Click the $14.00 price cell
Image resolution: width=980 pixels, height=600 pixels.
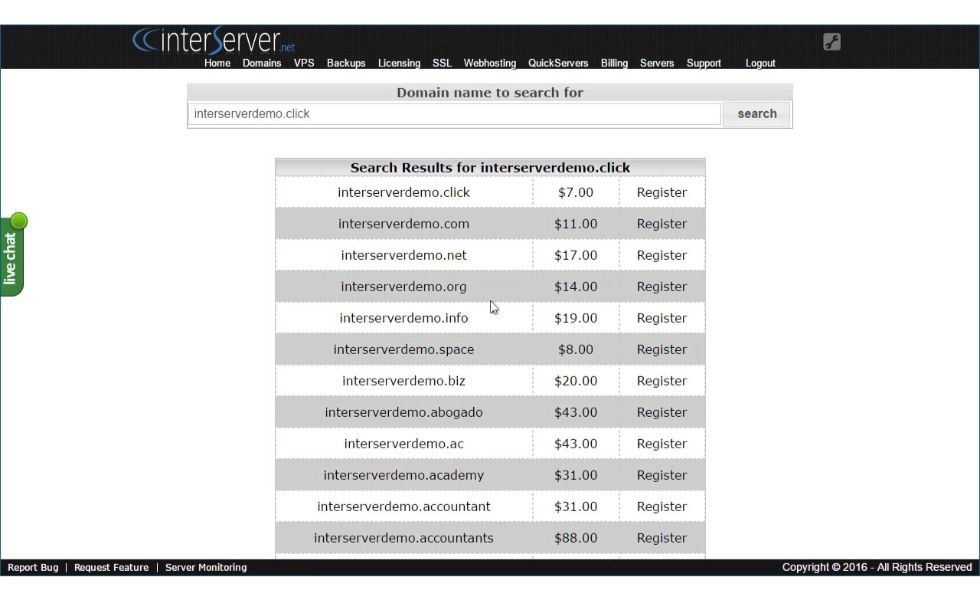click(x=576, y=286)
